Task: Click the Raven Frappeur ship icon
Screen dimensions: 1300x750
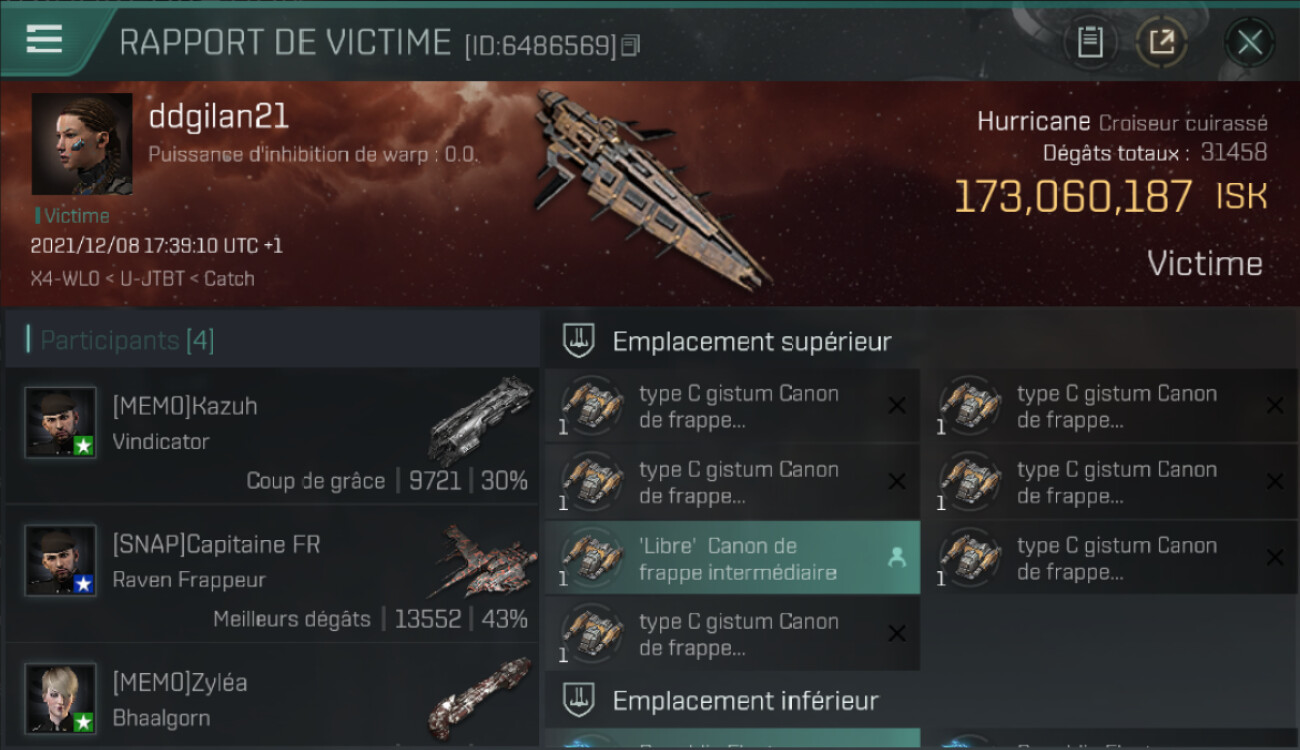Action: 482,562
